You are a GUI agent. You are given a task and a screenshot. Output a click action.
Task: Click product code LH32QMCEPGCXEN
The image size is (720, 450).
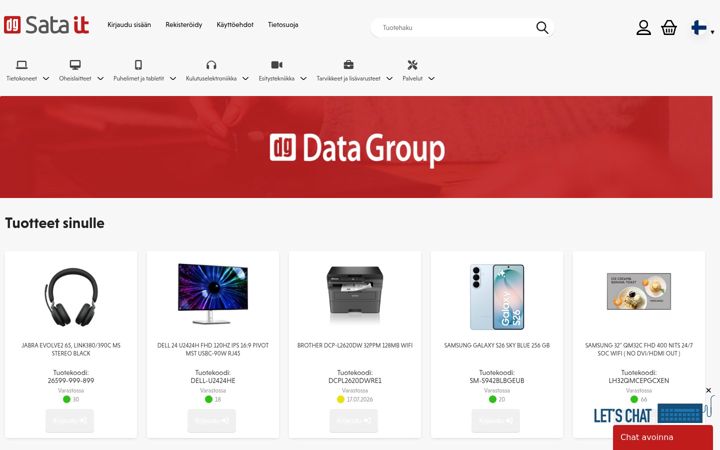pyautogui.click(x=639, y=381)
